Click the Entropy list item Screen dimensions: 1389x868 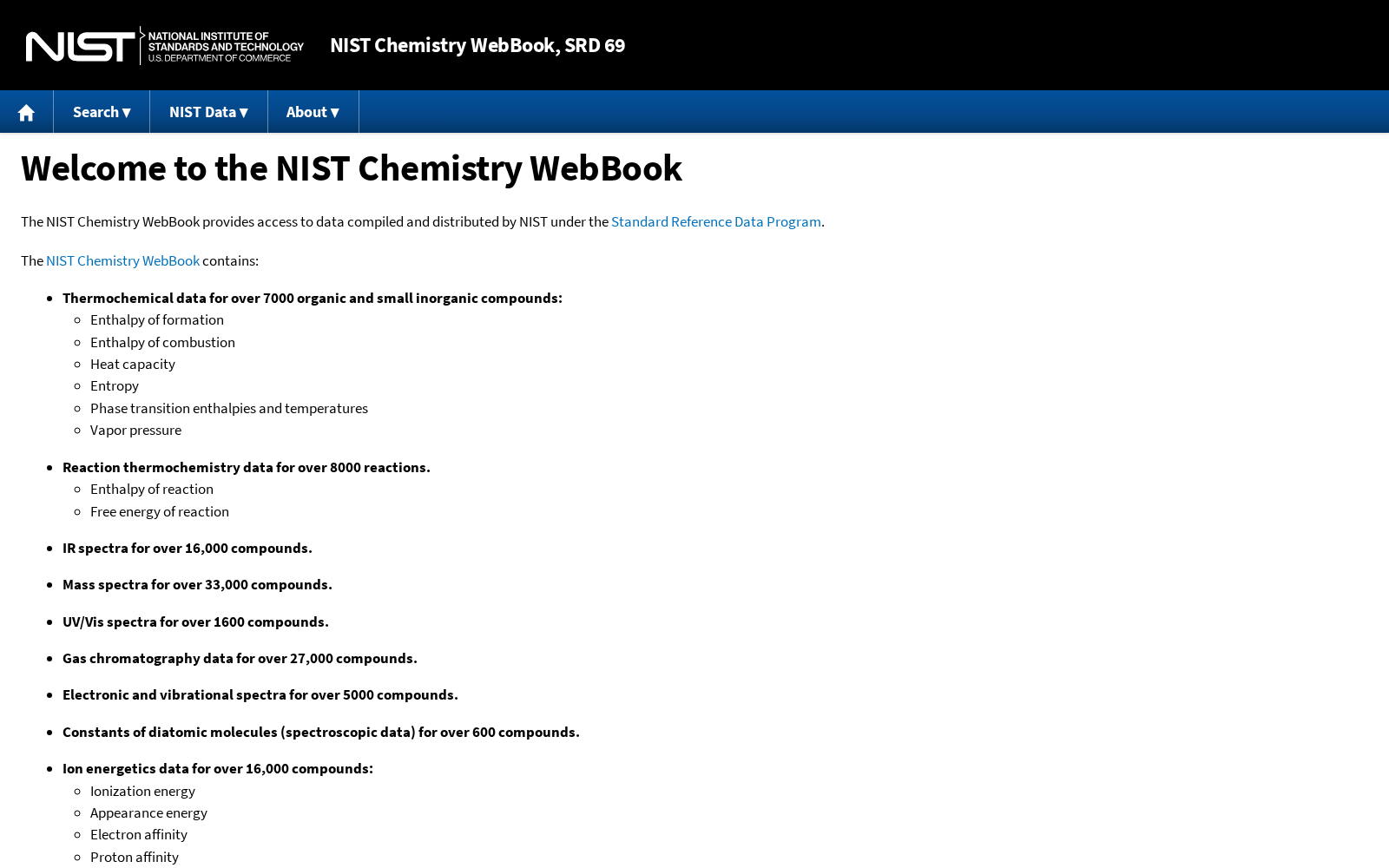click(x=115, y=385)
